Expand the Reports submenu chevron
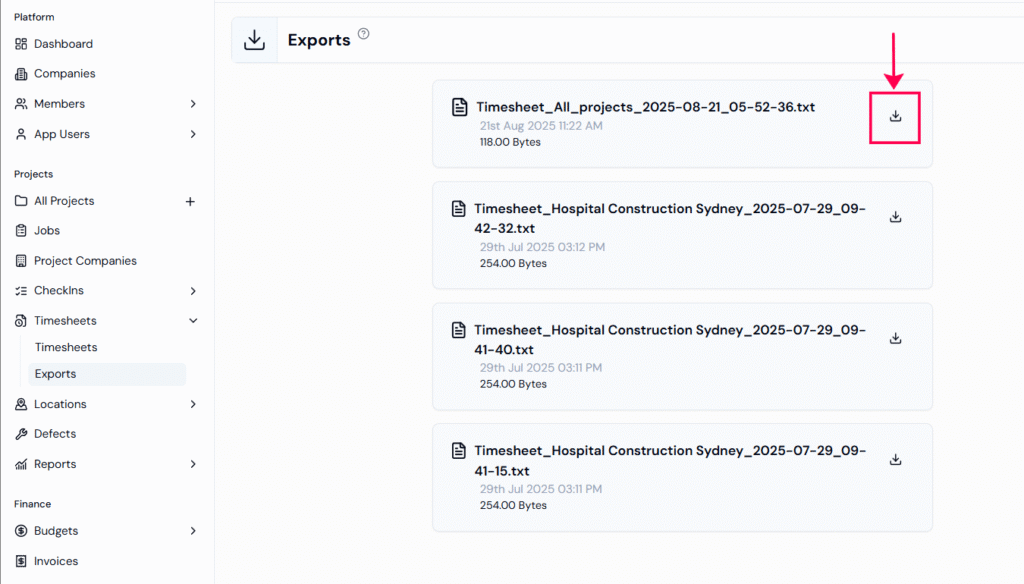 193,464
